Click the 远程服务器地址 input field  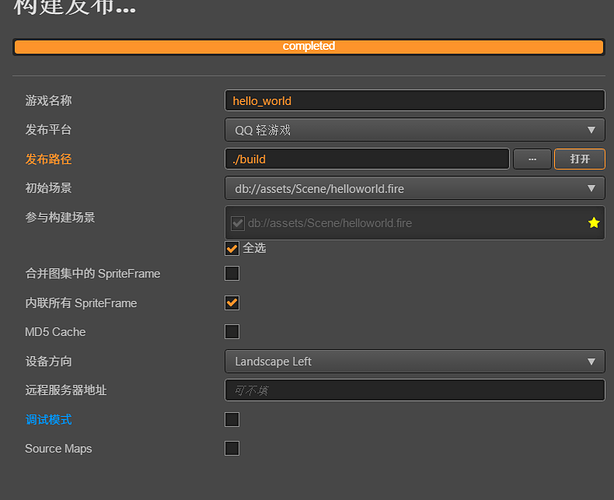(x=414, y=390)
